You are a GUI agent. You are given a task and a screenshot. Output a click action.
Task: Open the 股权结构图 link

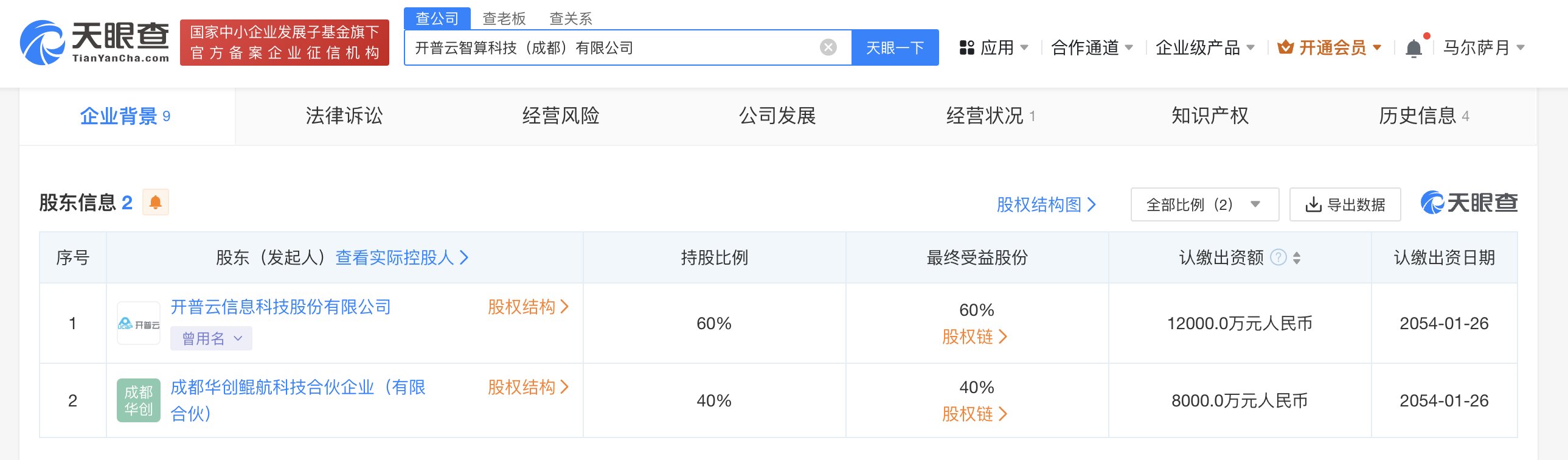tap(1046, 204)
